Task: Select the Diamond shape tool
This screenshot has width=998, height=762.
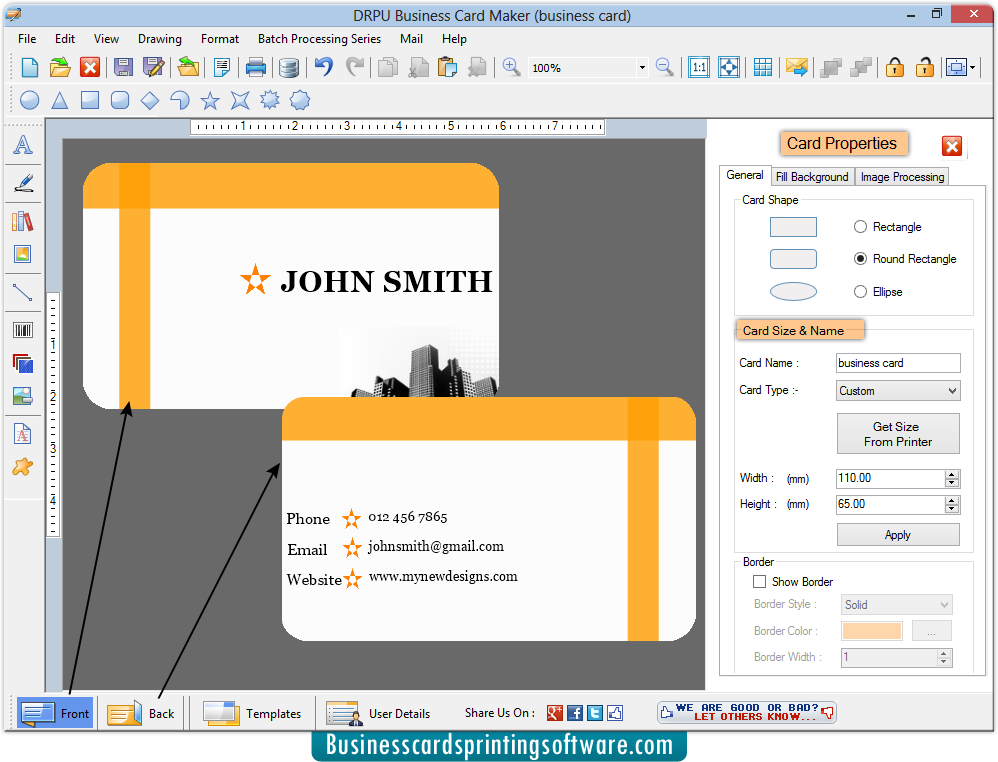Action: (150, 100)
